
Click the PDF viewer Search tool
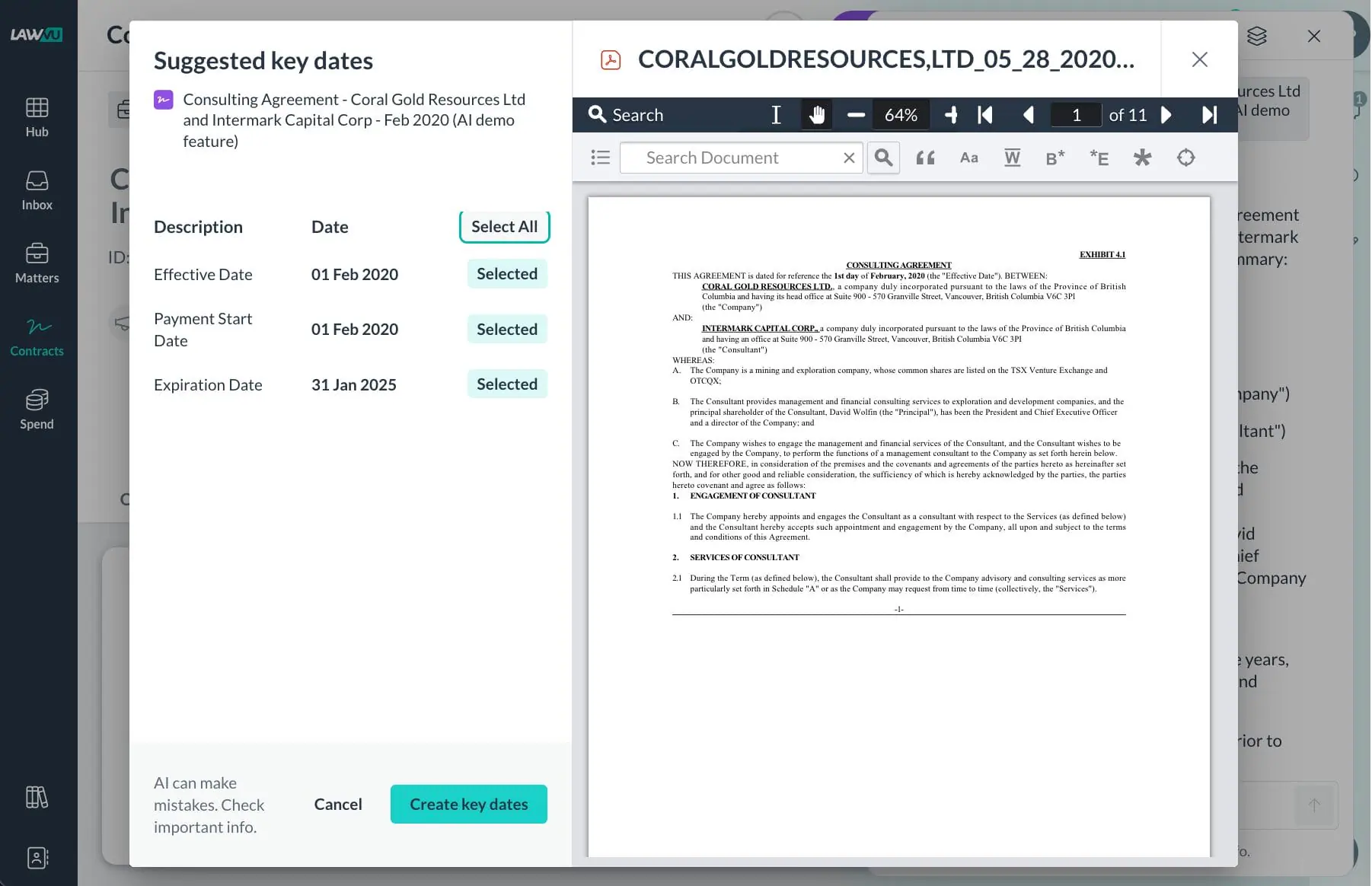pos(626,115)
